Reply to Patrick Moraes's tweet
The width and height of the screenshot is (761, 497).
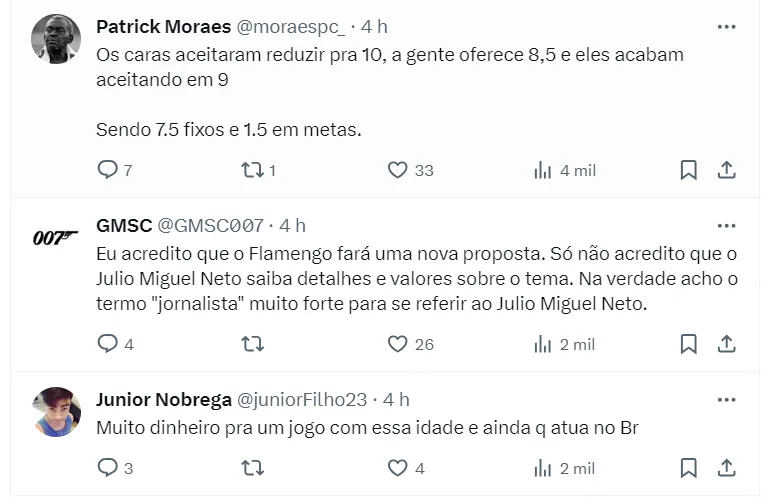point(108,170)
